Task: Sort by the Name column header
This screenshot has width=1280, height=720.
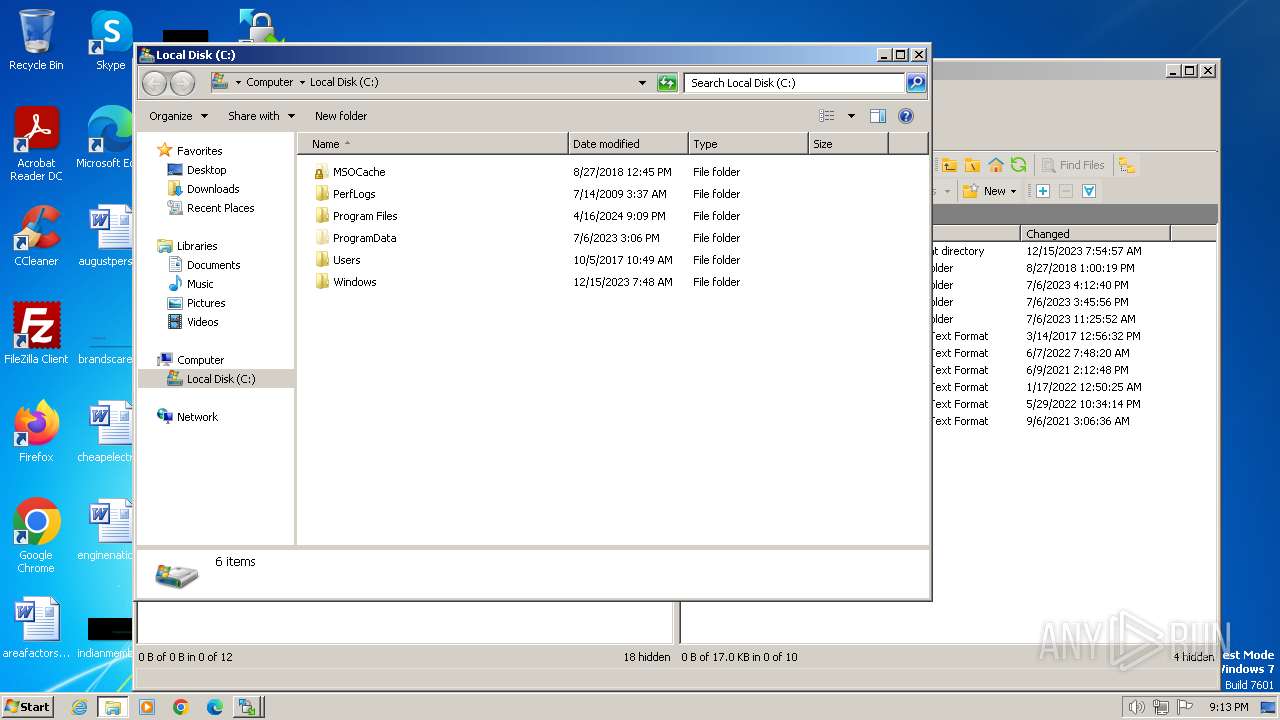Action: pyautogui.click(x=433, y=144)
